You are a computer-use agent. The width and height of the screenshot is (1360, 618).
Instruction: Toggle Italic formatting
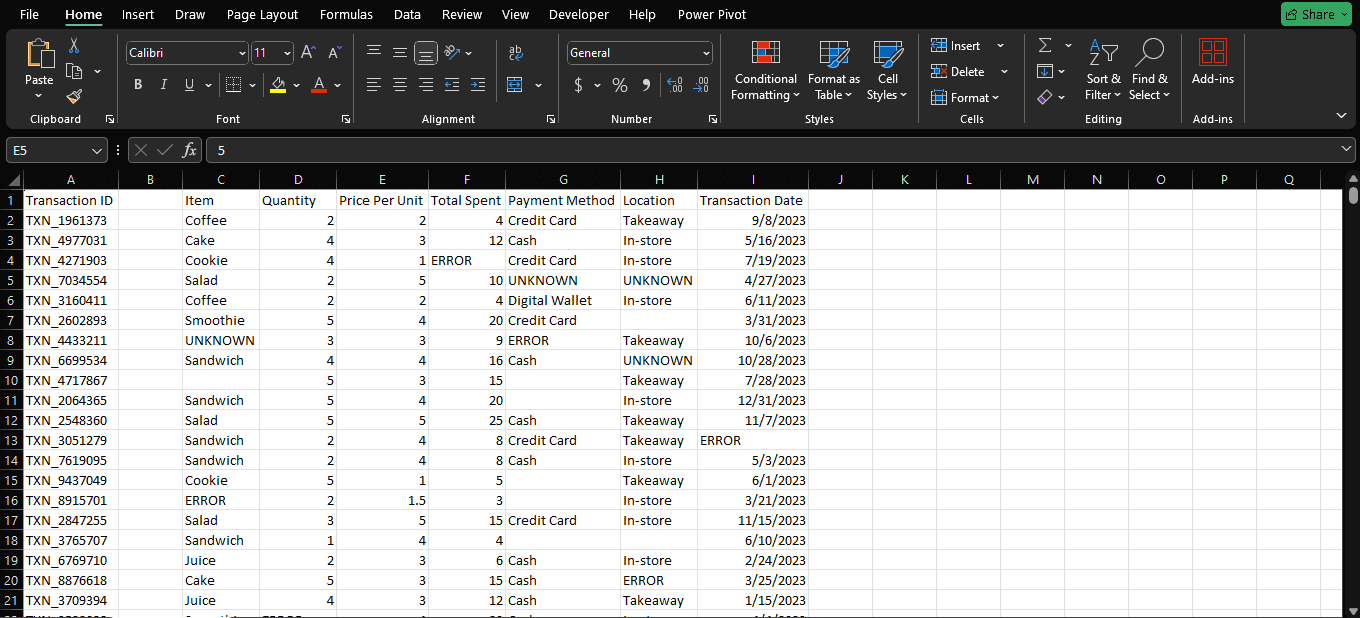click(x=164, y=85)
